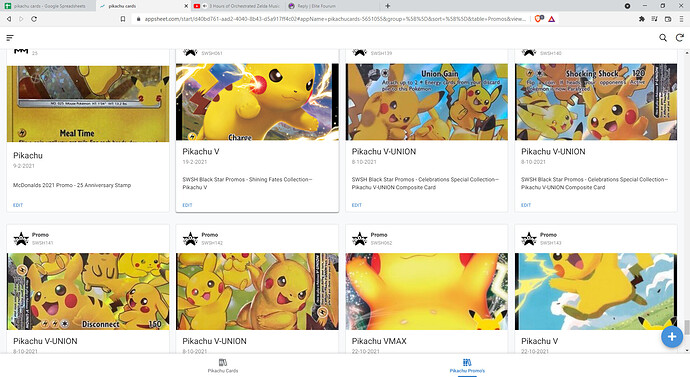Open the Disconnect Pikachu V-UNION card image

88,291
